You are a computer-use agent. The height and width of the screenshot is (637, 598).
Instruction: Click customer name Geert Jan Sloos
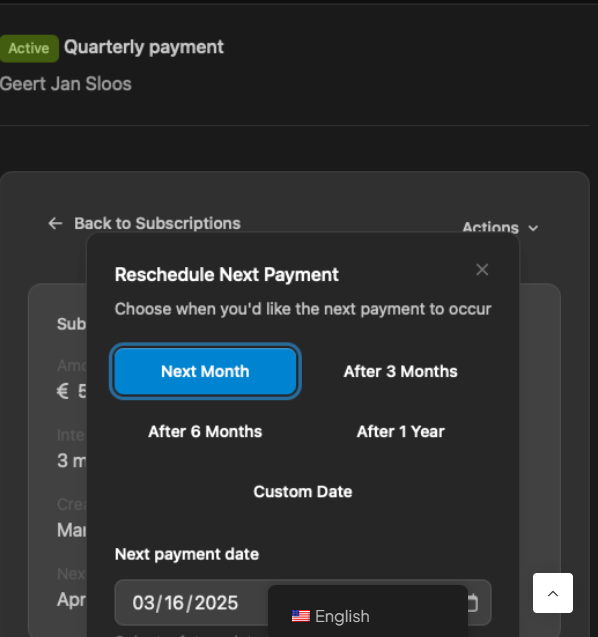click(x=66, y=84)
